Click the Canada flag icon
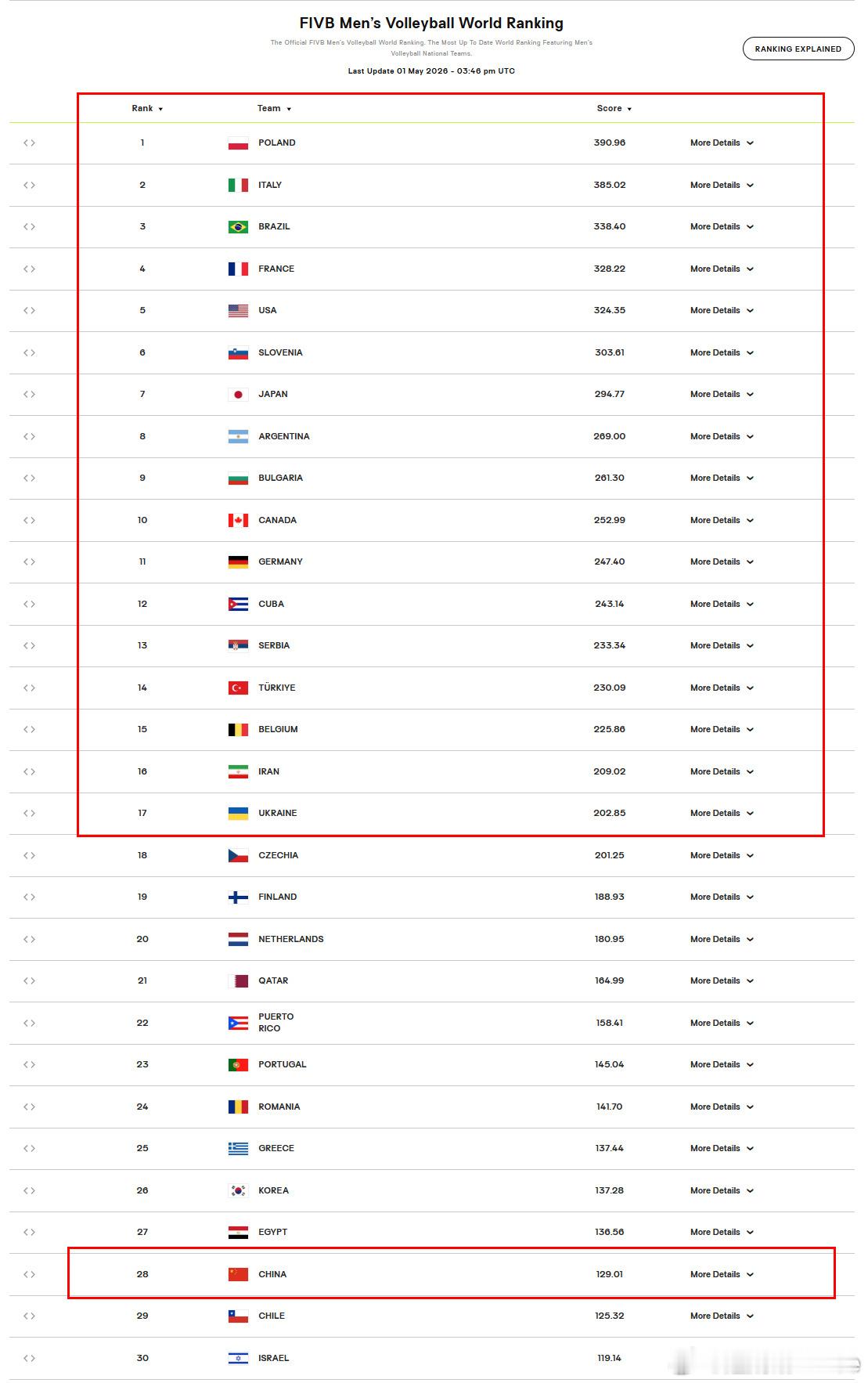This screenshot has width=868, height=1383. pos(238,521)
